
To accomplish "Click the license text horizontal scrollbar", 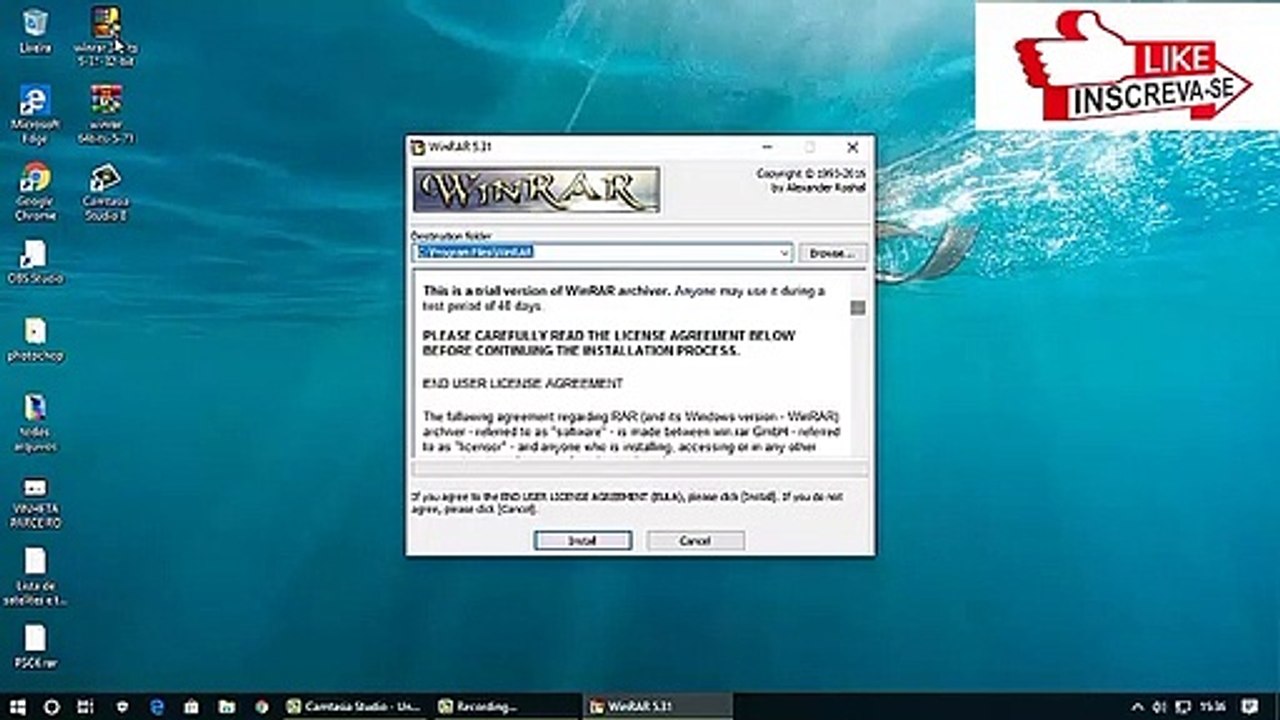I will (x=640, y=468).
